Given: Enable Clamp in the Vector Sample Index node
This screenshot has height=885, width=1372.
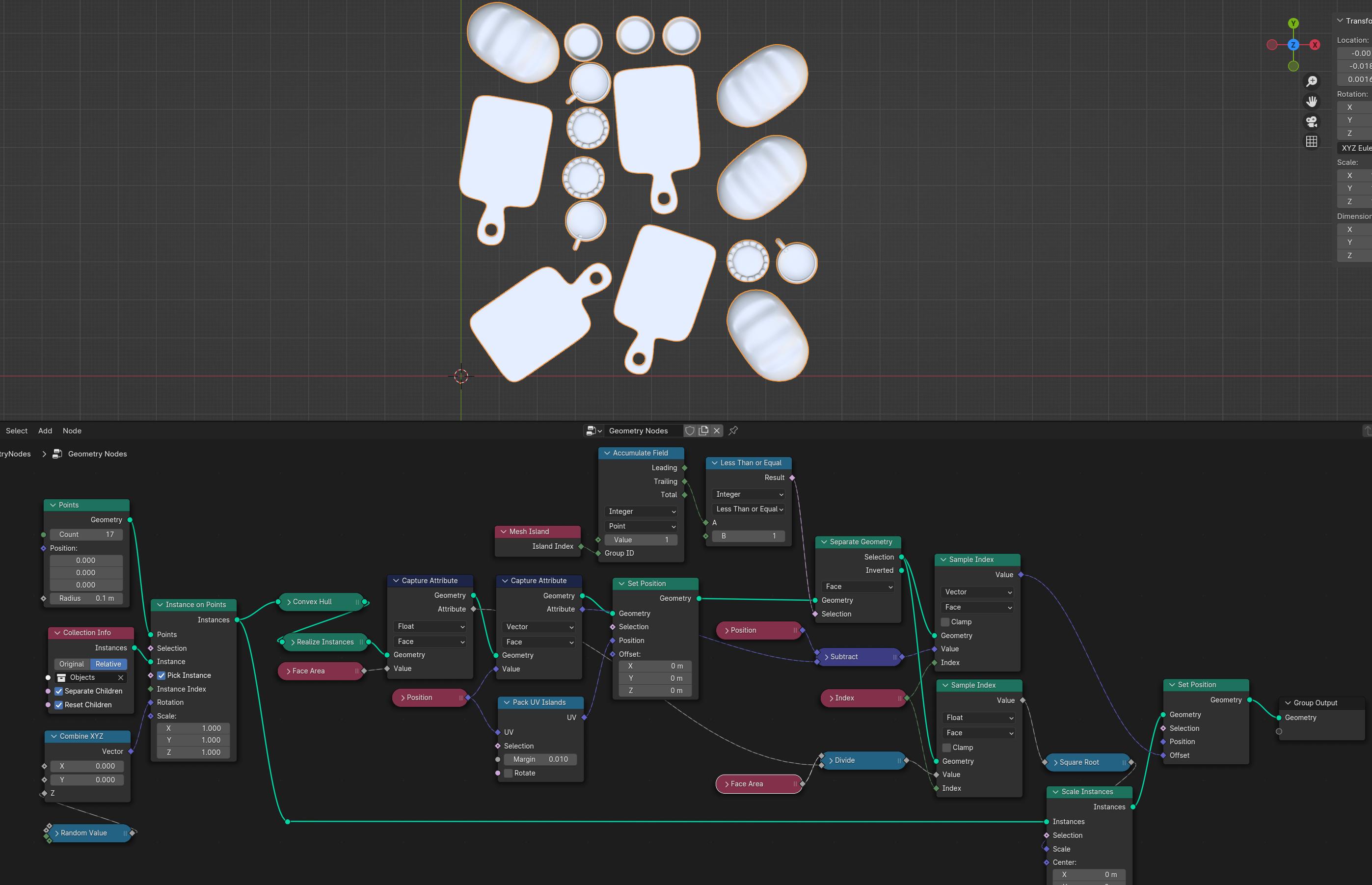Looking at the screenshot, I should coord(945,622).
